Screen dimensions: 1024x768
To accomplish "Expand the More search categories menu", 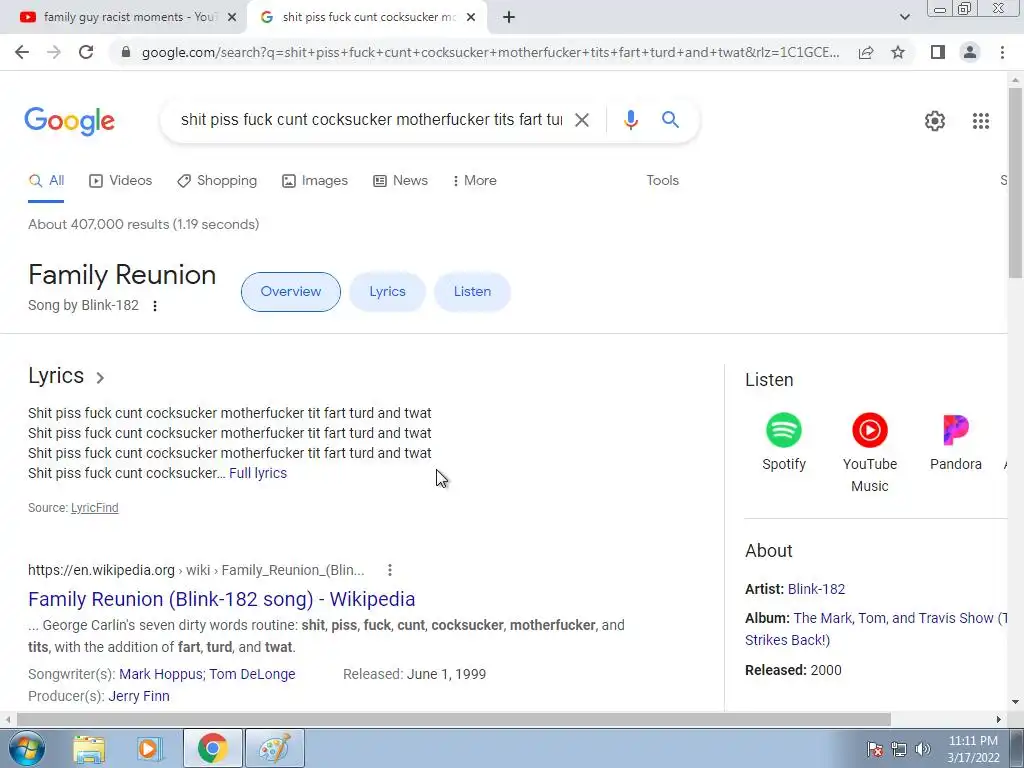I will coord(474,181).
